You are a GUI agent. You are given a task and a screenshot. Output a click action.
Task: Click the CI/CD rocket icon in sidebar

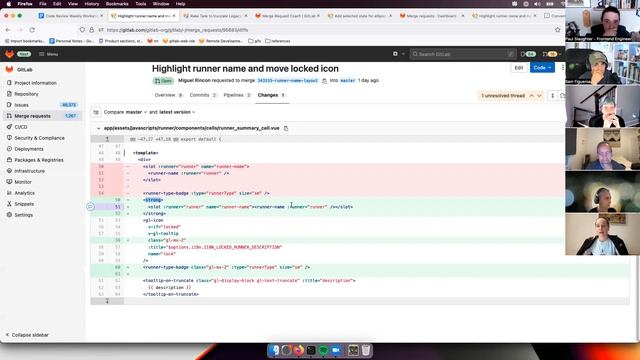click(x=9, y=127)
